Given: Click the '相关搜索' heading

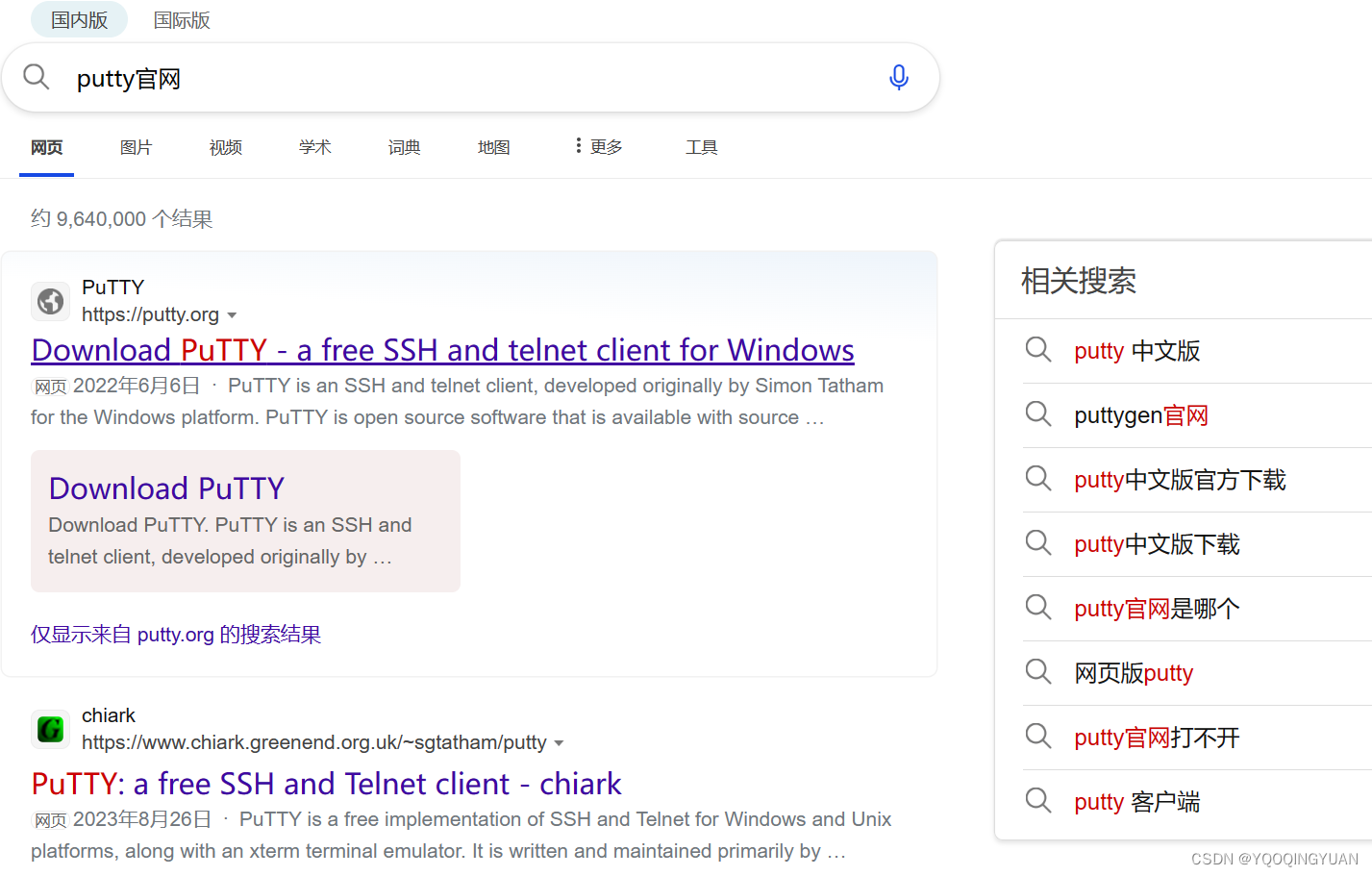Looking at the screenshot, I should (1078, 281).
